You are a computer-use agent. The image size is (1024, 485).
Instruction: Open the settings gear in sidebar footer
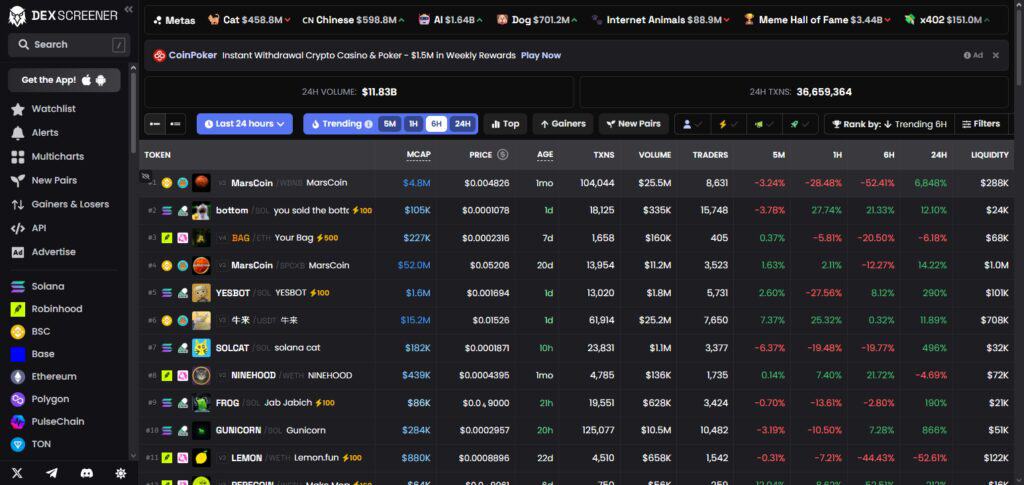[121, 473]
